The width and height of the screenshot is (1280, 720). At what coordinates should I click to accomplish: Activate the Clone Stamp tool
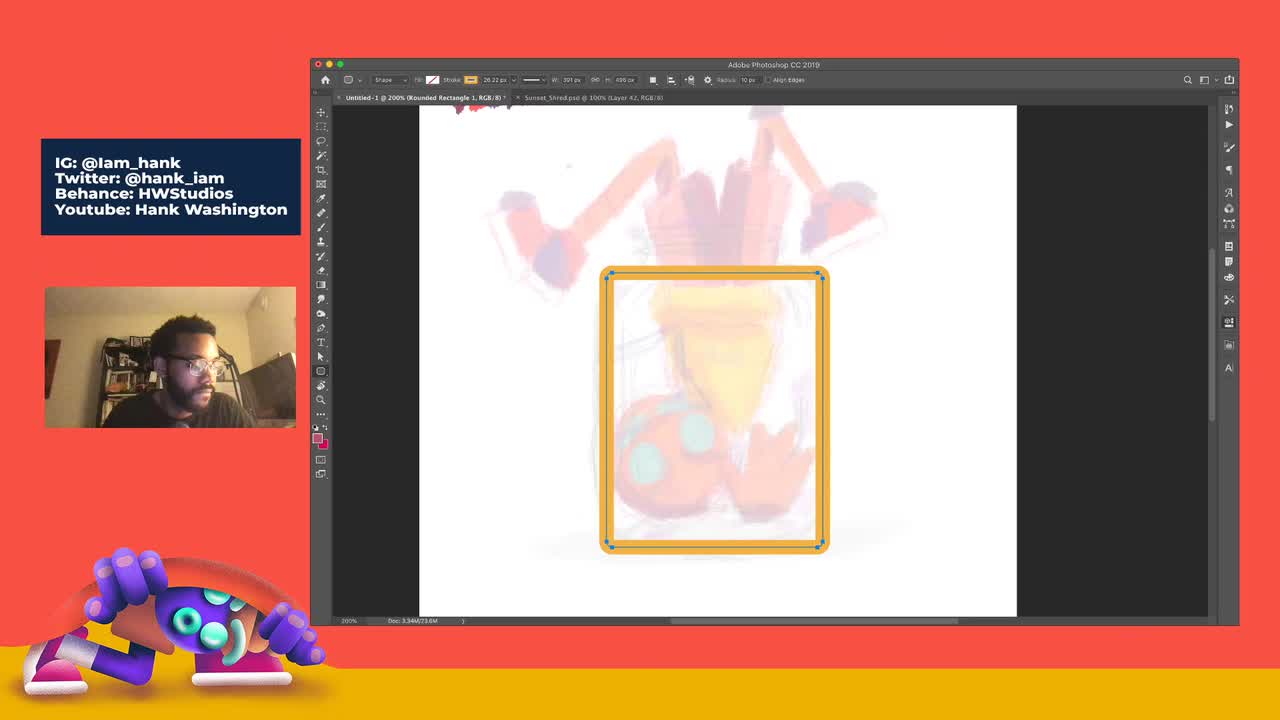(x=321, y=242)
